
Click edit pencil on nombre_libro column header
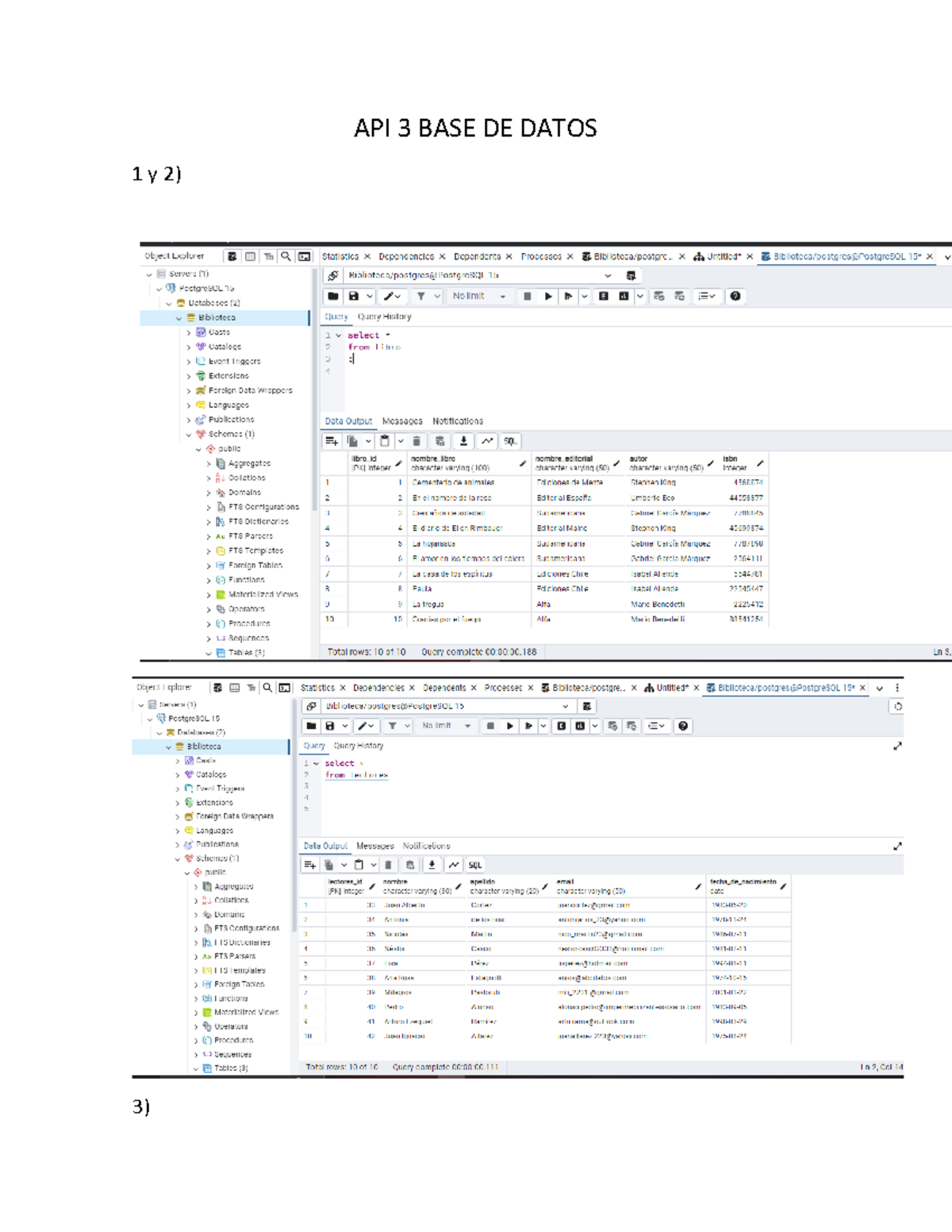523,463
